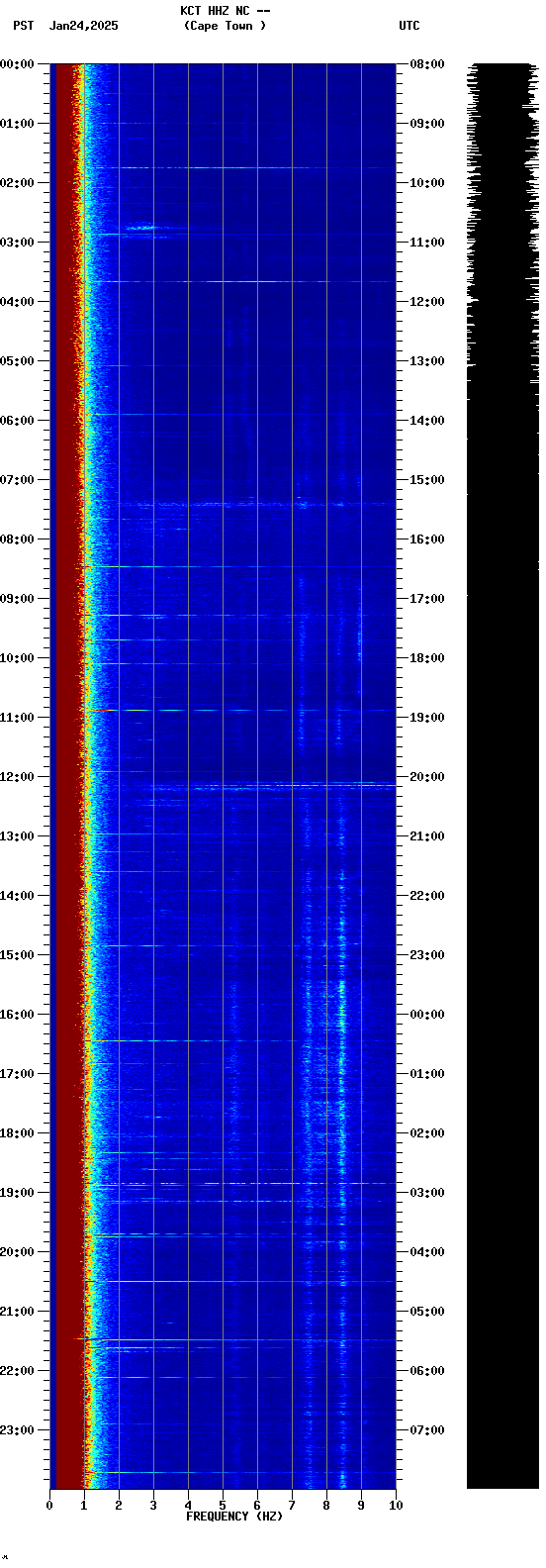Click the UTC time label '20:00'
The image size is (546, 1568).
pos(427,777)
